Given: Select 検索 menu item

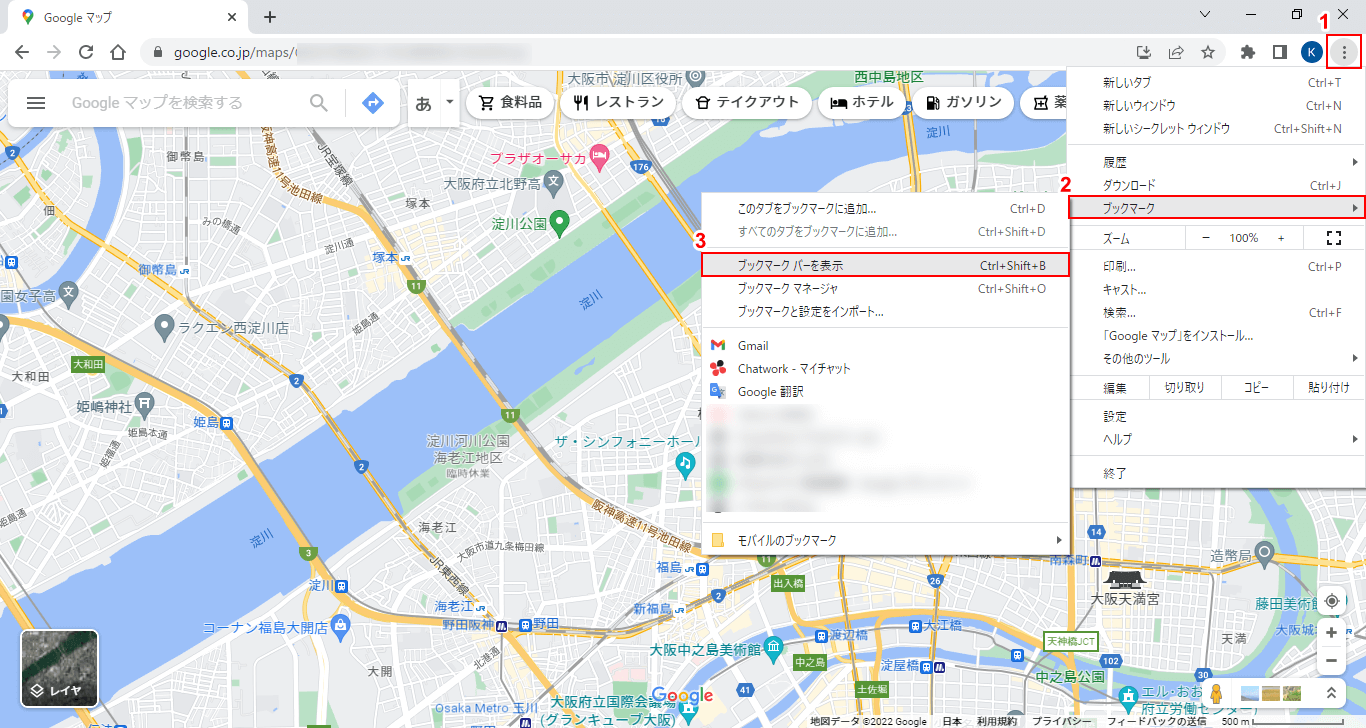Looking at the screenshot, I should [1216, 312].
